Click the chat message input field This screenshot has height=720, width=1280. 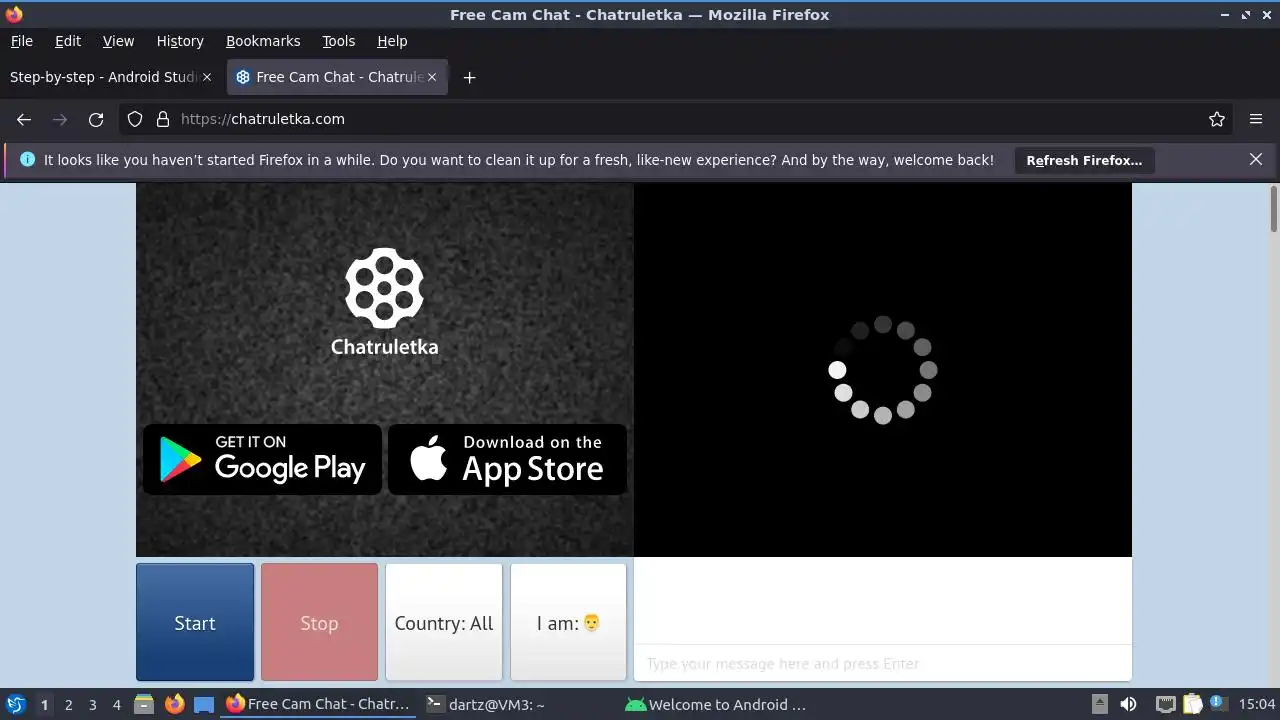tap(882, 663)
